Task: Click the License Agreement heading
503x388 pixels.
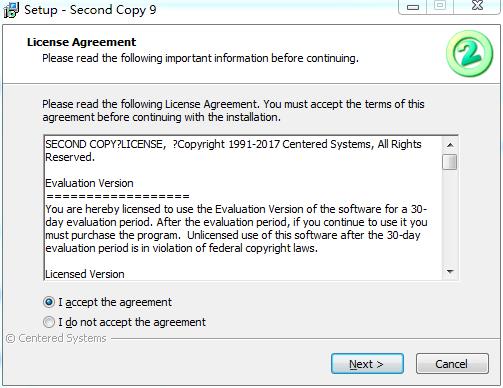Action: coord(81,42)
